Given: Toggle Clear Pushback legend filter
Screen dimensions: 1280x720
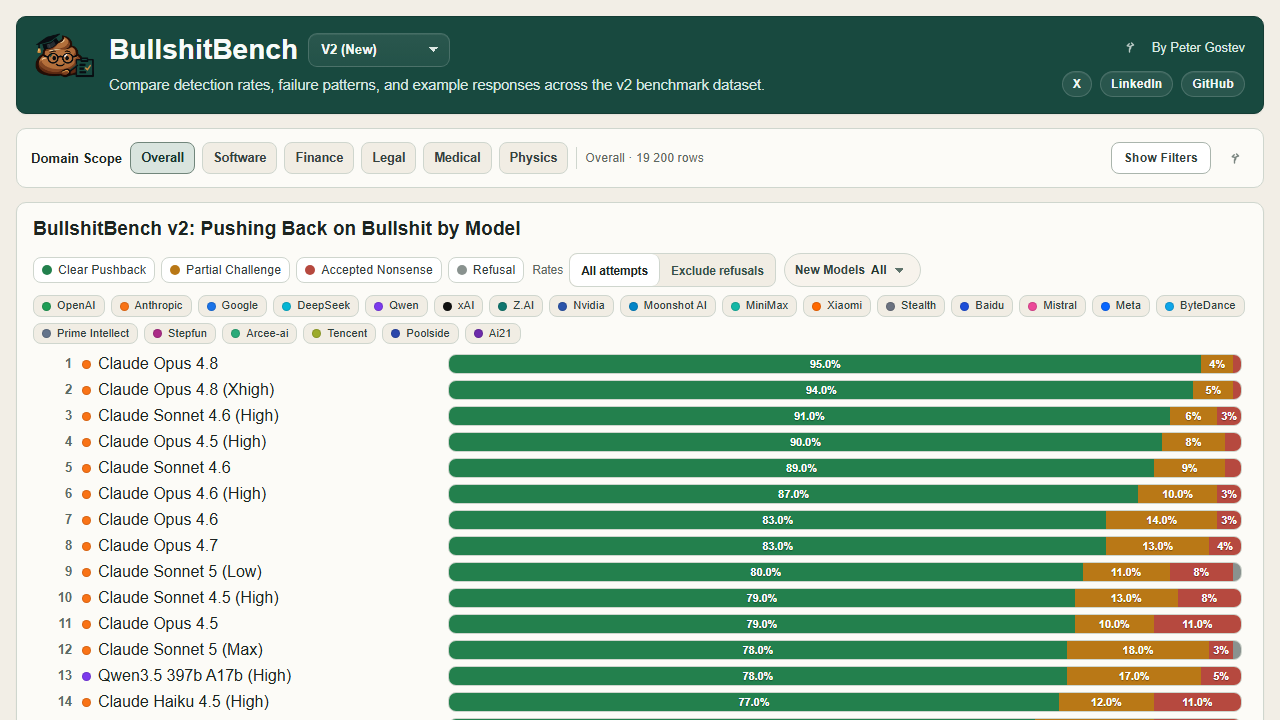Looking at the screenshot, I should (x=94, y=270).
